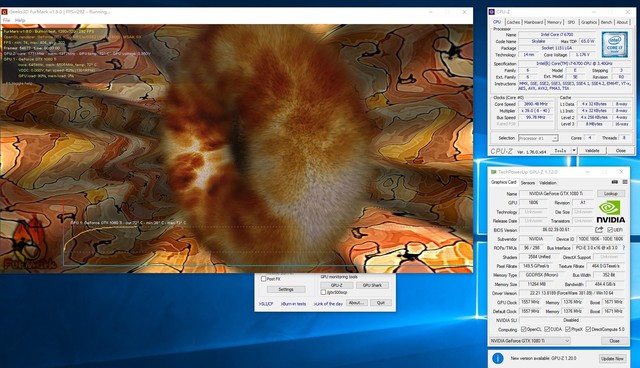Click the GPU-Z title bar app icon

pyautogui.click(x=493, y=172)
